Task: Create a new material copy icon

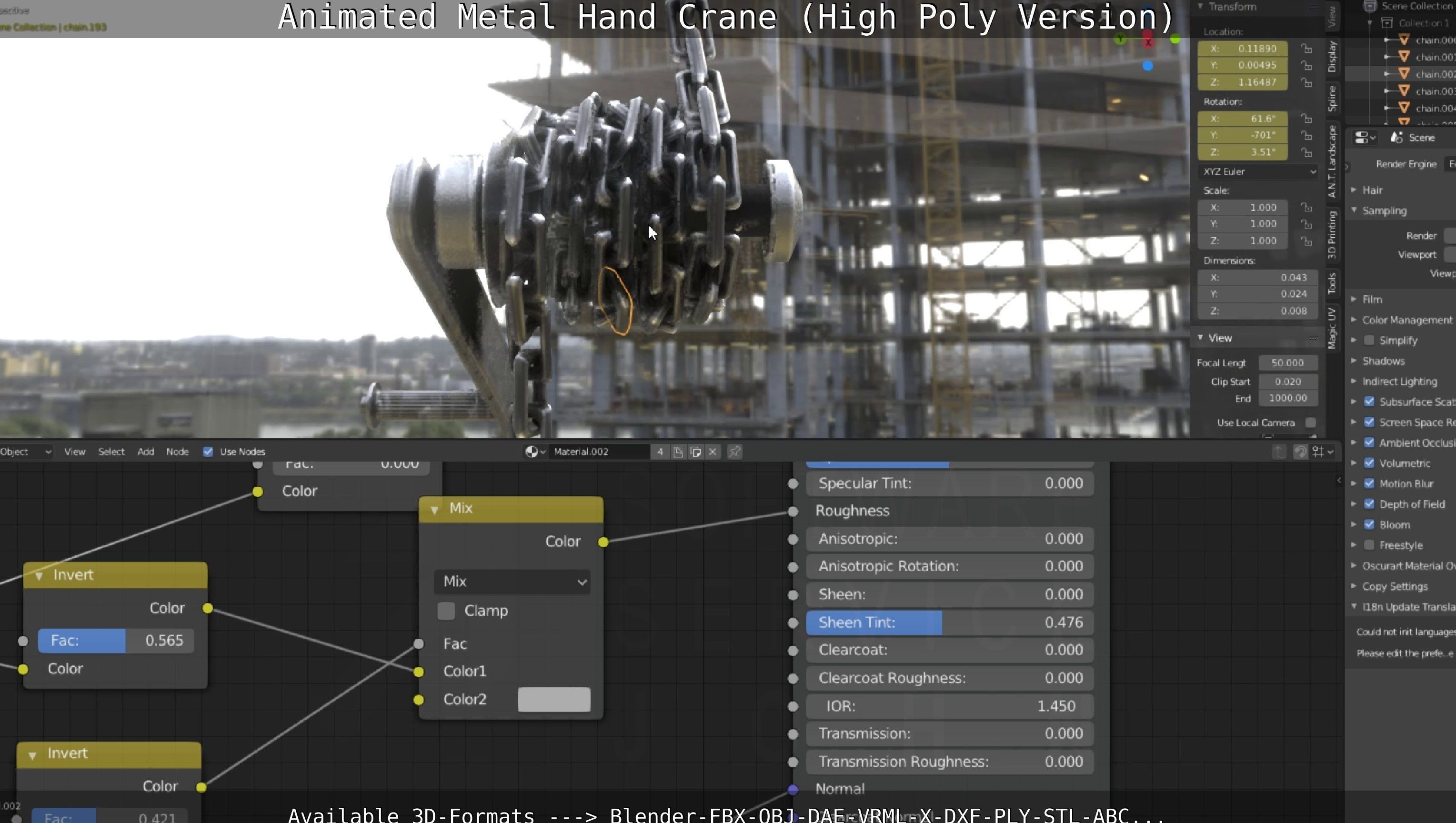Action: click(696, 452)
